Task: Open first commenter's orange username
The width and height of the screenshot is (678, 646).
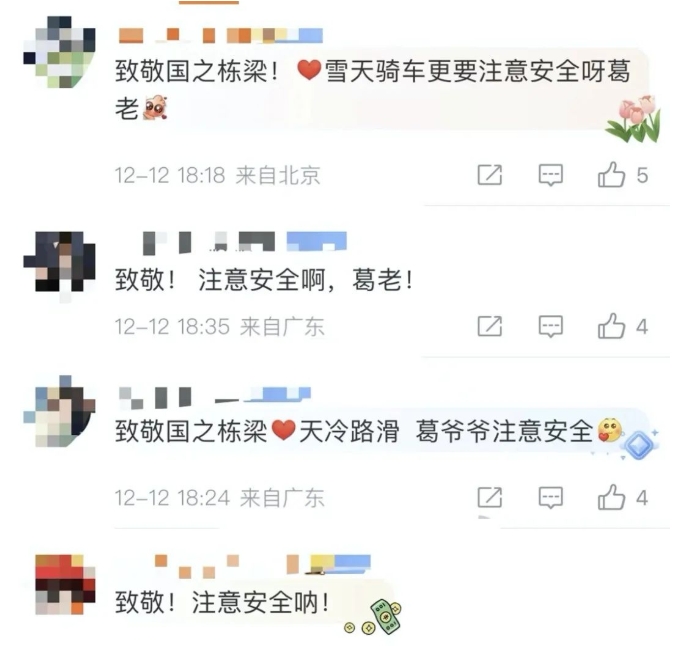Action: (x=221, y=35)
